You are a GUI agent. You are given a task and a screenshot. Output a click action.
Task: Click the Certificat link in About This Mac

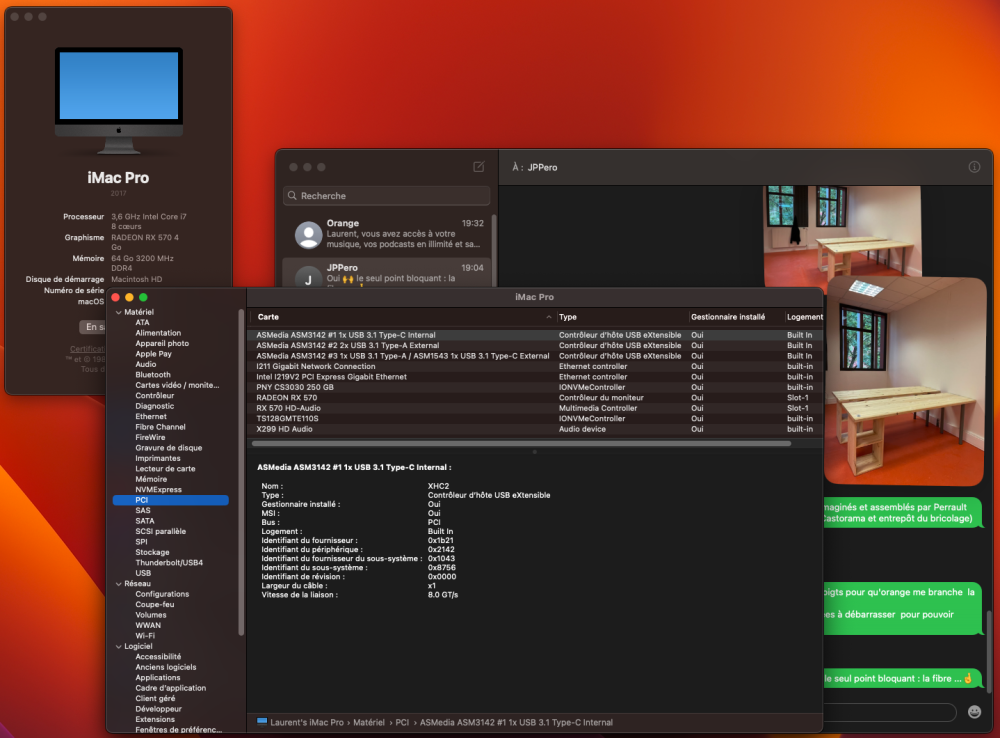tap(87, 349)
